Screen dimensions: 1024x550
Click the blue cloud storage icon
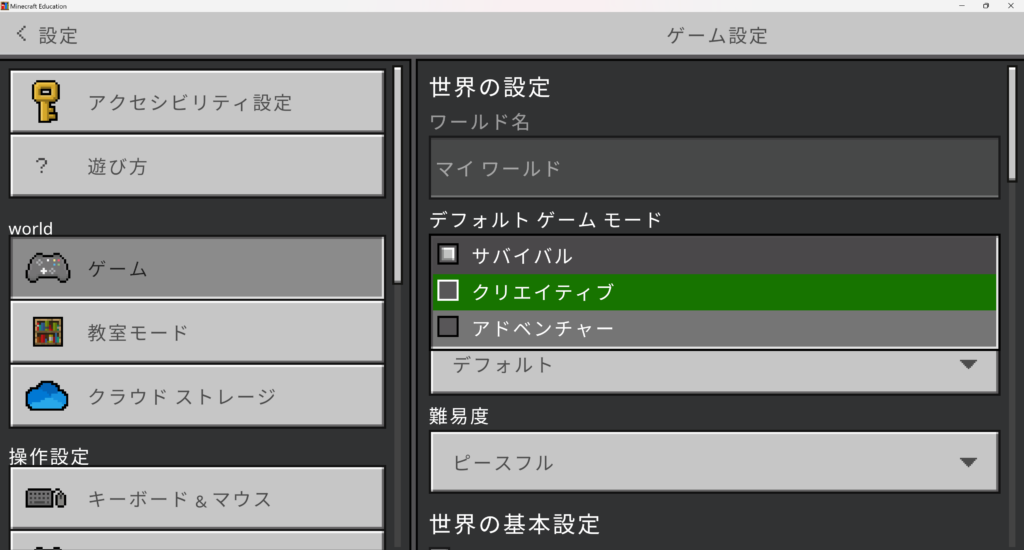pos(46,396)
